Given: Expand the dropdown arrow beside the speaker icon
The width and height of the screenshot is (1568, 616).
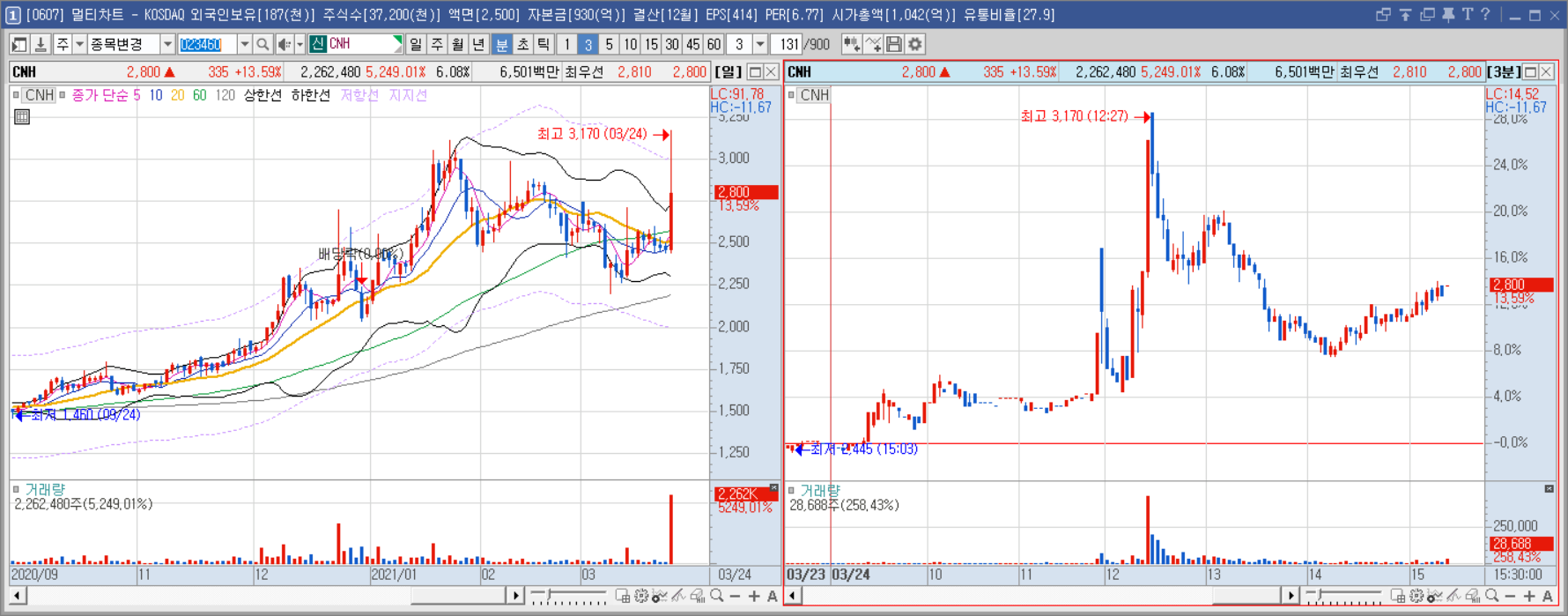Looking at the screenshot, I should coord(300,44).
